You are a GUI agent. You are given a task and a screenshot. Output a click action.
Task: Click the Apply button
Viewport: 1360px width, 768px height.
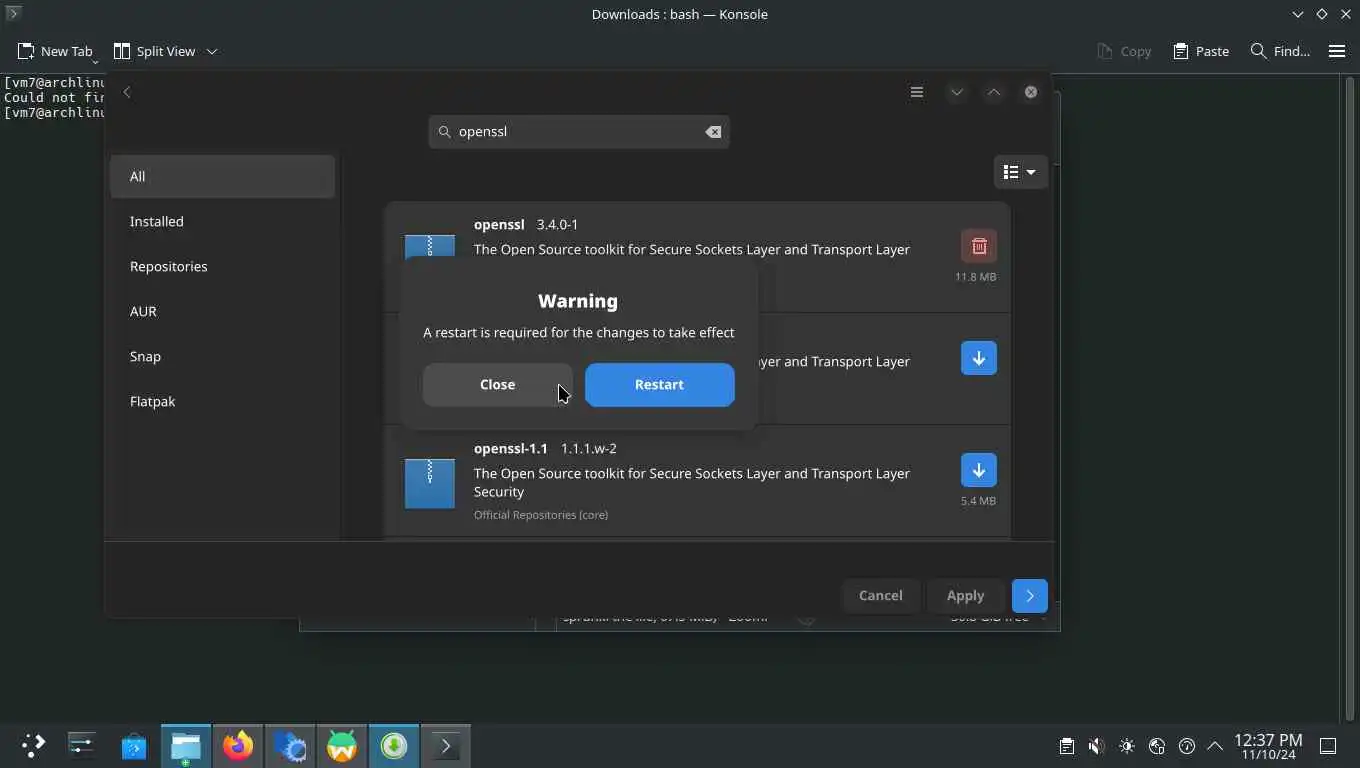pyautogui.click(x=965, y=595)
